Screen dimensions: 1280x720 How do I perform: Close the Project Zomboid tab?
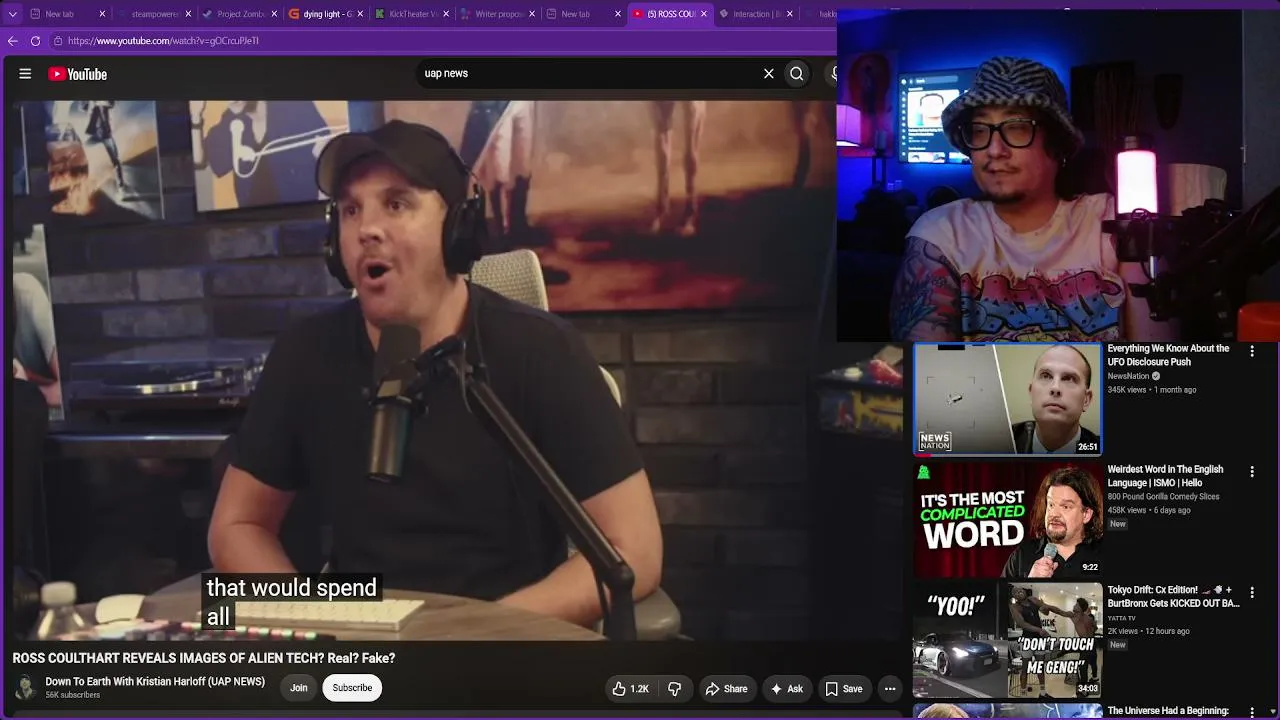(274, 14)
